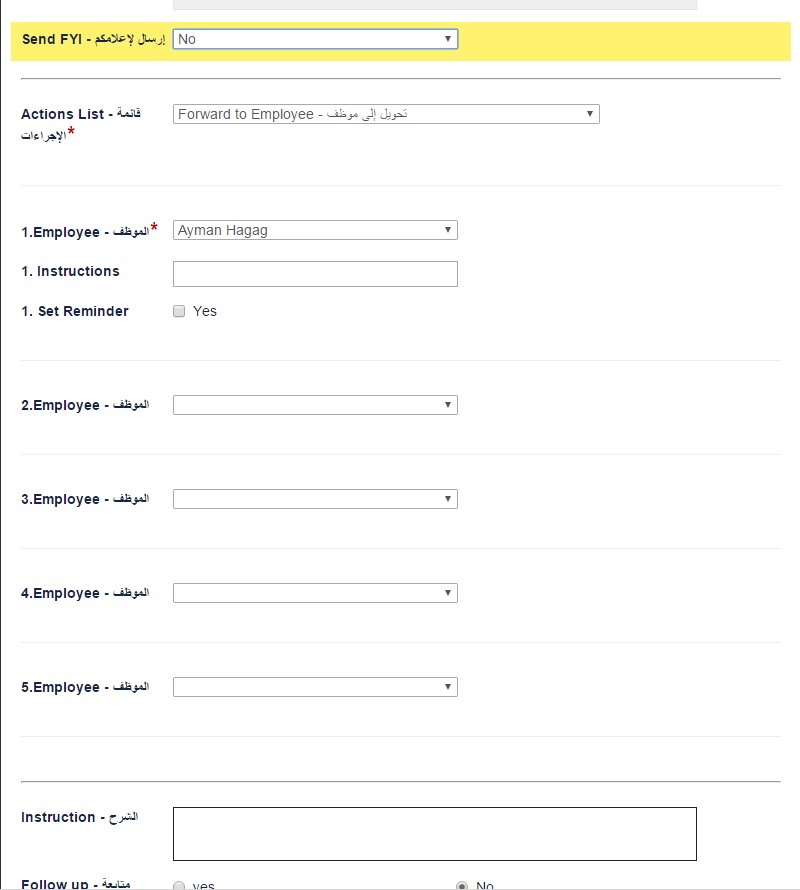Expand the Actions List dropdown
The image size is (800, 890).
tap(386, 114)
